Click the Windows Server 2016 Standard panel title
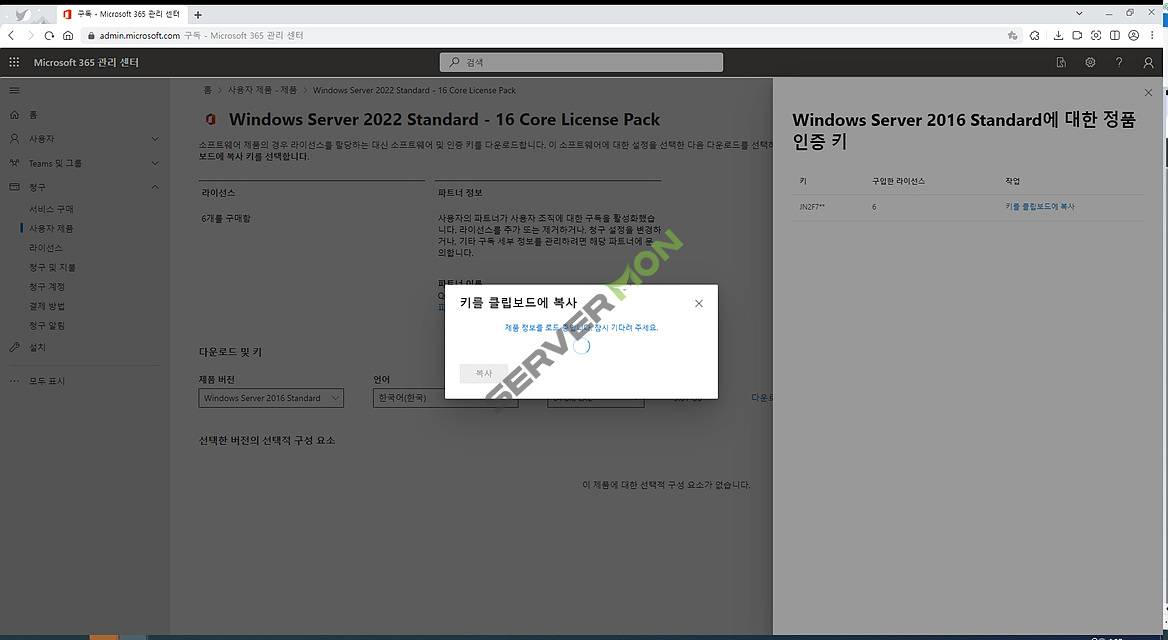 964,130
